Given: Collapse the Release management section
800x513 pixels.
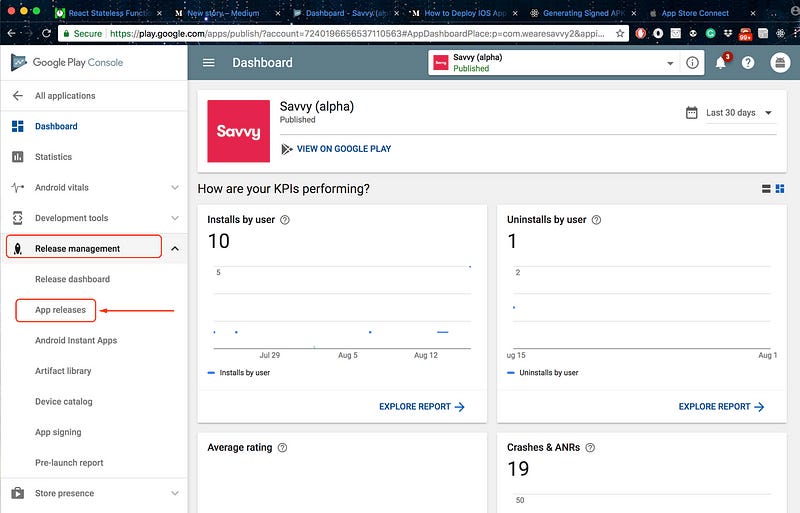Looking at the screenshot, I should pyautogui.click(x=175, y=249).
